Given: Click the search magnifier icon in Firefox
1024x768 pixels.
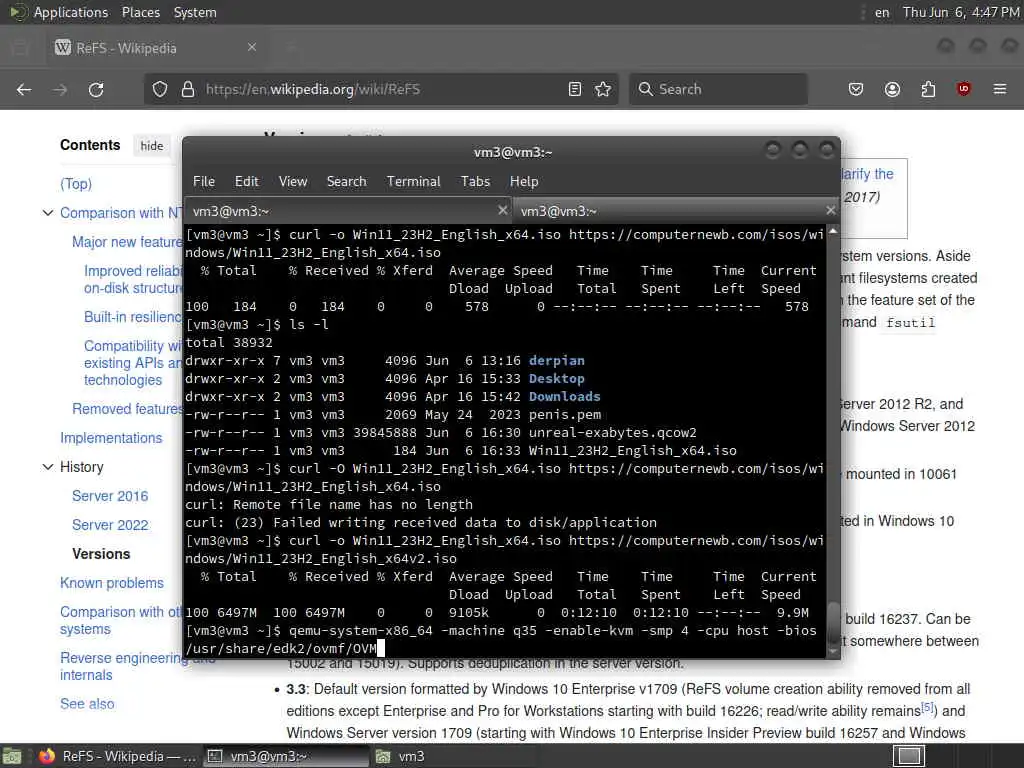Looking at the screenshot, I should pyautogui.click(x=645, y=89).
